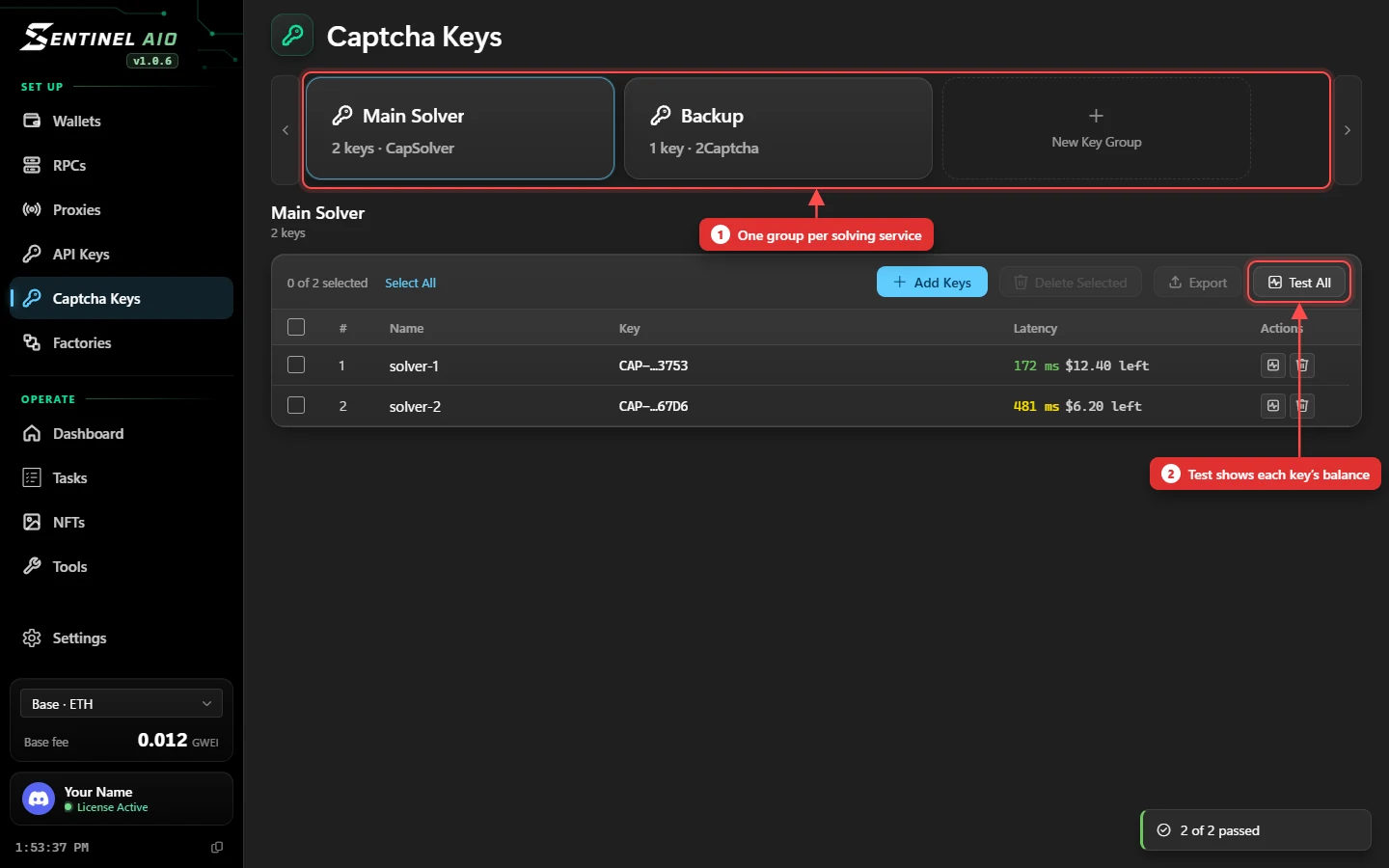Switch to the Backup key group
Viewport: 1389px width, 868px height.
coord(778,128)
